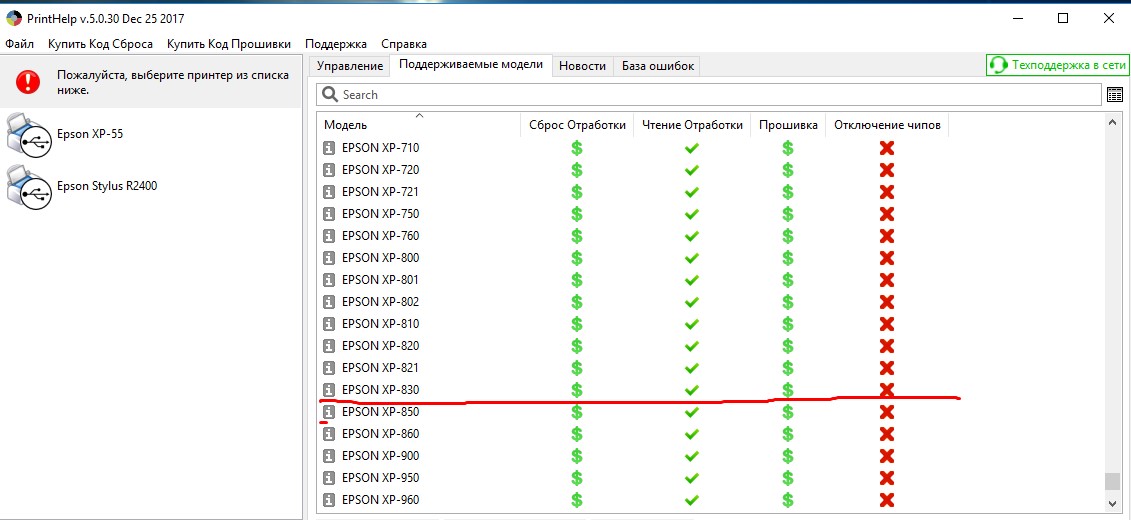Image resolution: width=1131 pixels, height=520 pixels.
Task: Click the Search input field
Action: [708, 94]
